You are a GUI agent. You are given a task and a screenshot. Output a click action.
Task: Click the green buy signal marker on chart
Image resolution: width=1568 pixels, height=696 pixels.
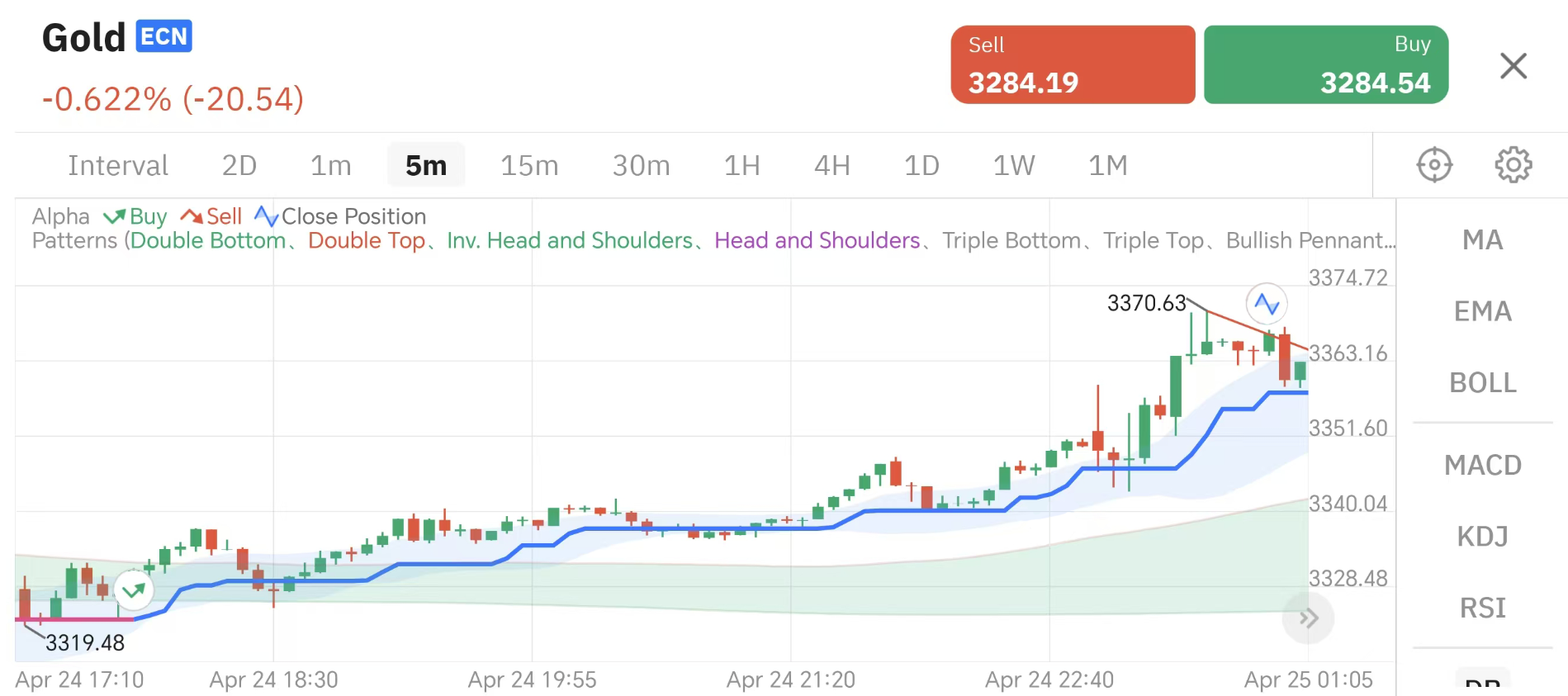click(x=133, y=589)
